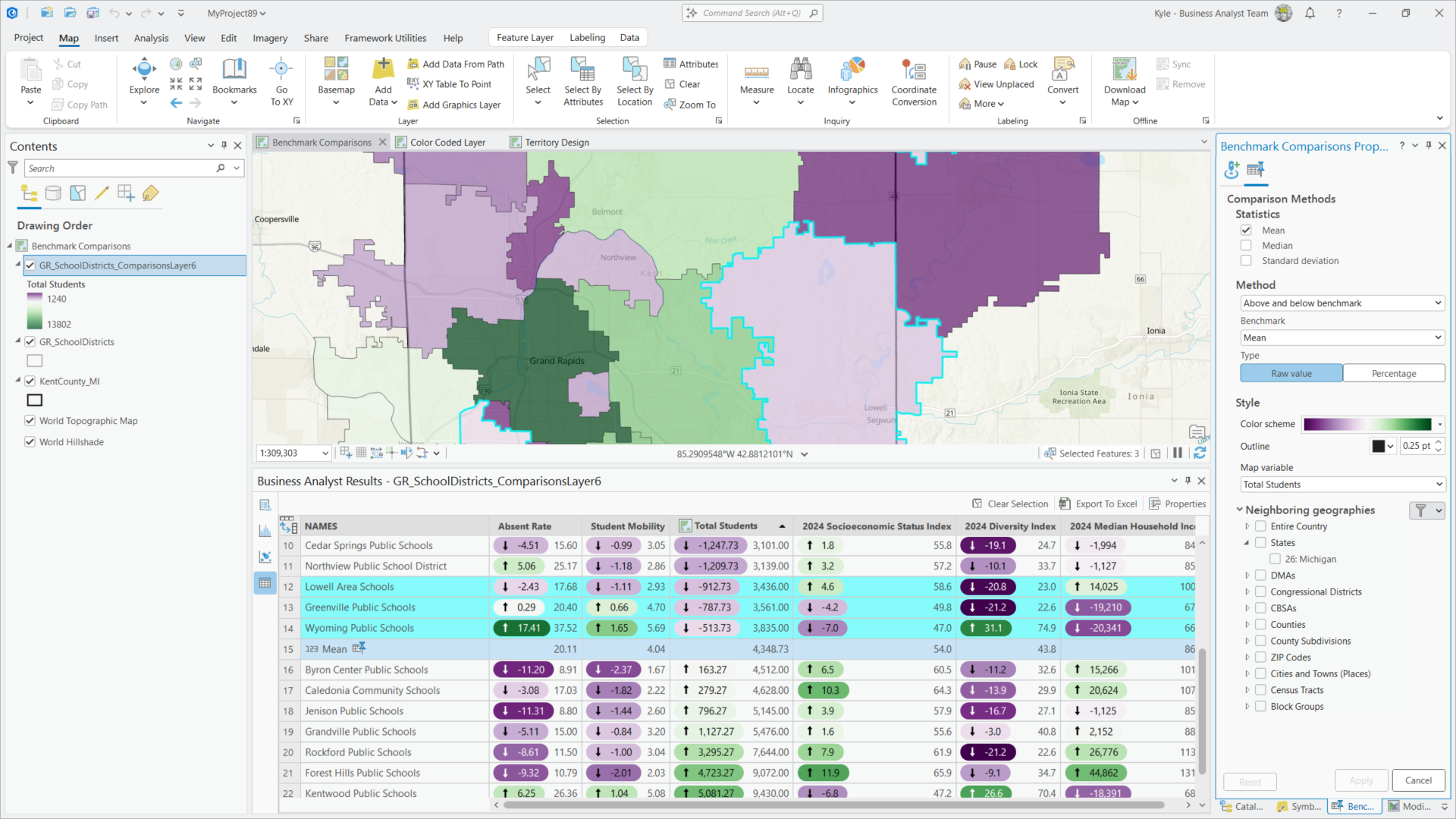Screen dimensions: 1456x819
Task: Open the Map variable dropdown
Action: (x=1342, y=485)
